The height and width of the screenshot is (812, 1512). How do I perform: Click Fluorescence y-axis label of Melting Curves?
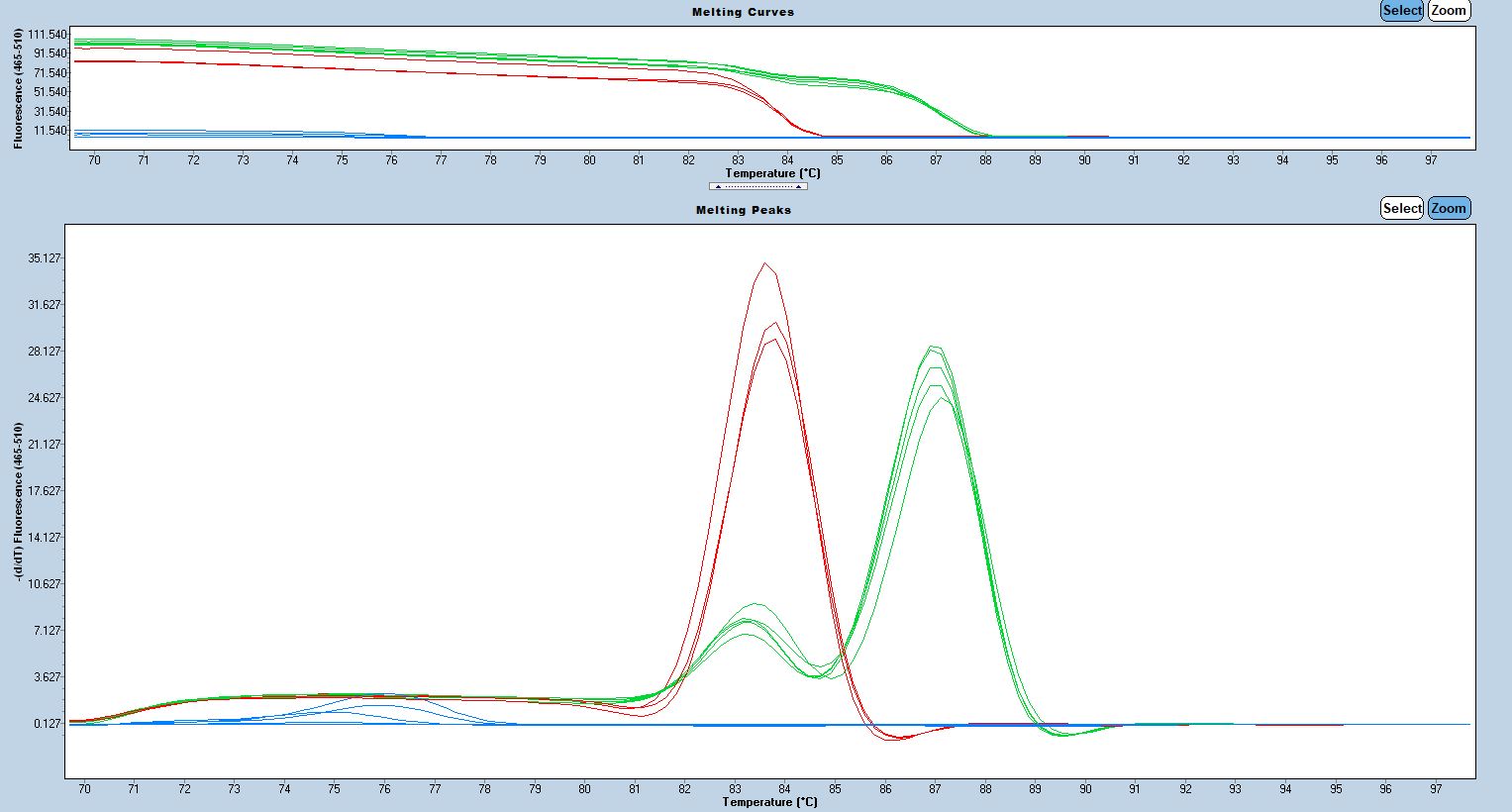click(x=18, y=88)
